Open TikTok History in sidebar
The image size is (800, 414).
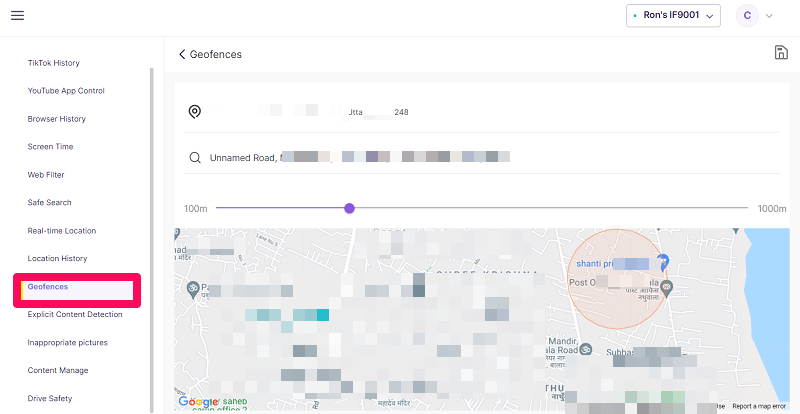pos(53,63)
